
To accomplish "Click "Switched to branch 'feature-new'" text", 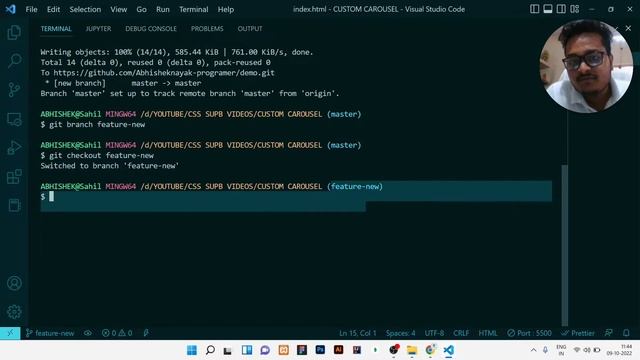I will (x=110, y=166).
